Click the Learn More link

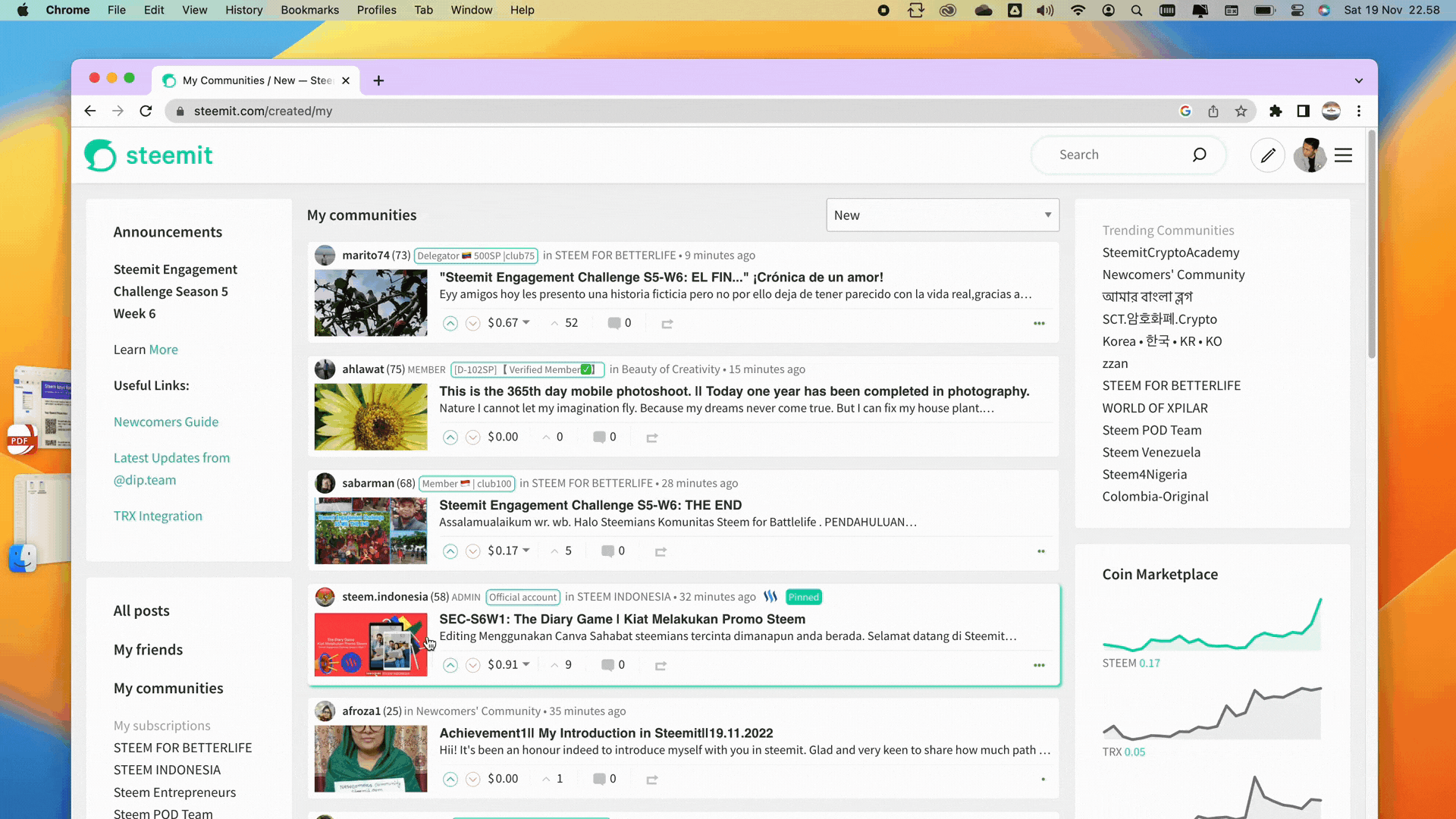click(163, 350)
